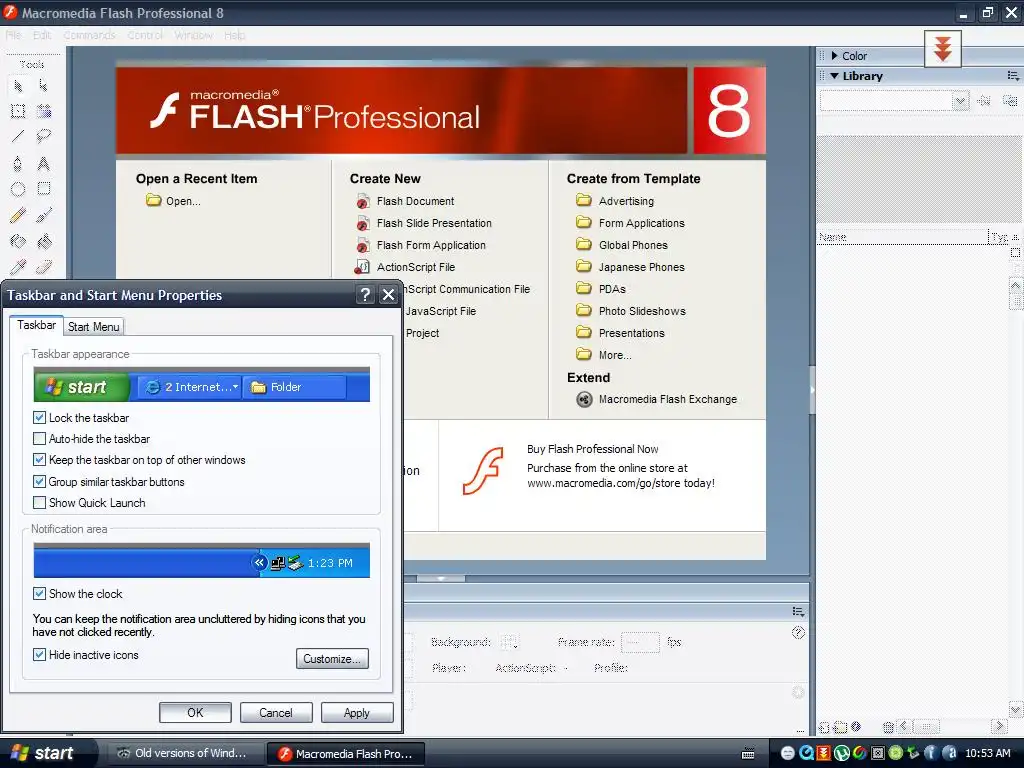This screenshot has height=768, width=1024.
Task: Select the Eraser tool
Action: click(x=44, y=266)
